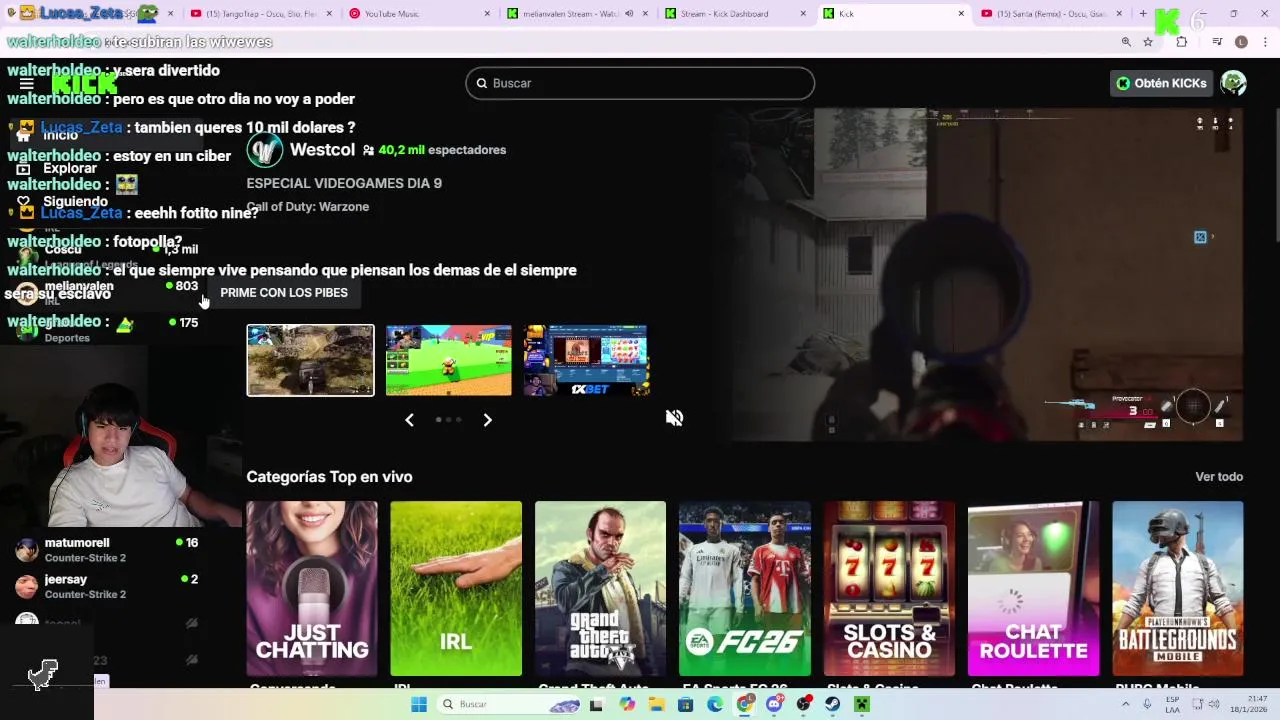Click Ver todo for top categories
This screenshot has width=1280, height=720.
1219,477
